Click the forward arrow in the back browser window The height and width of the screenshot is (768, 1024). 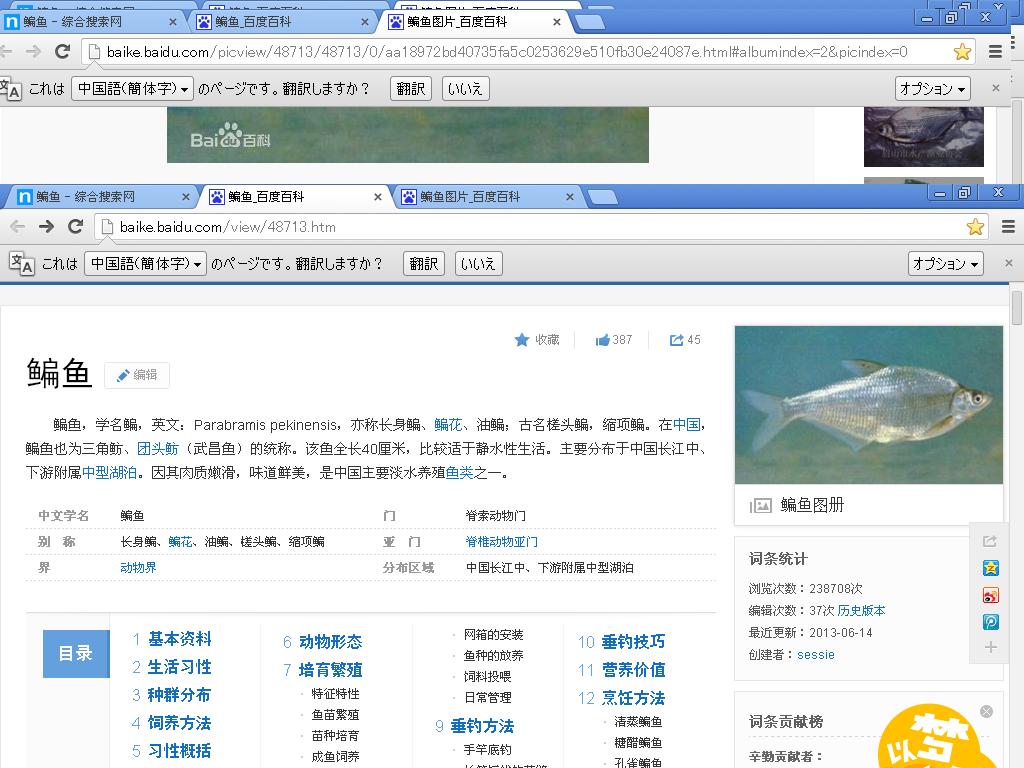tap(33, 51)
